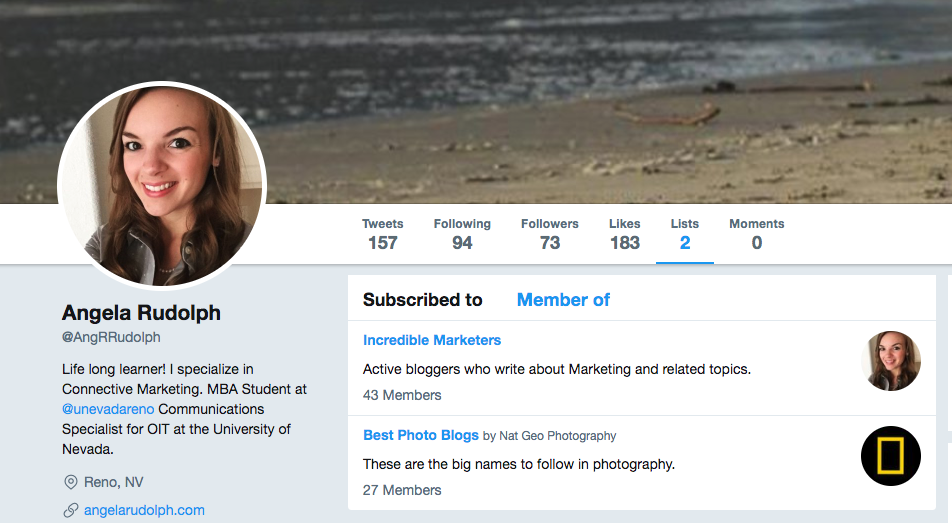This screenshot has height=523, width=952.
Task: Open the large profile photo
Action: pyautogui.click(x=162, y=185)
